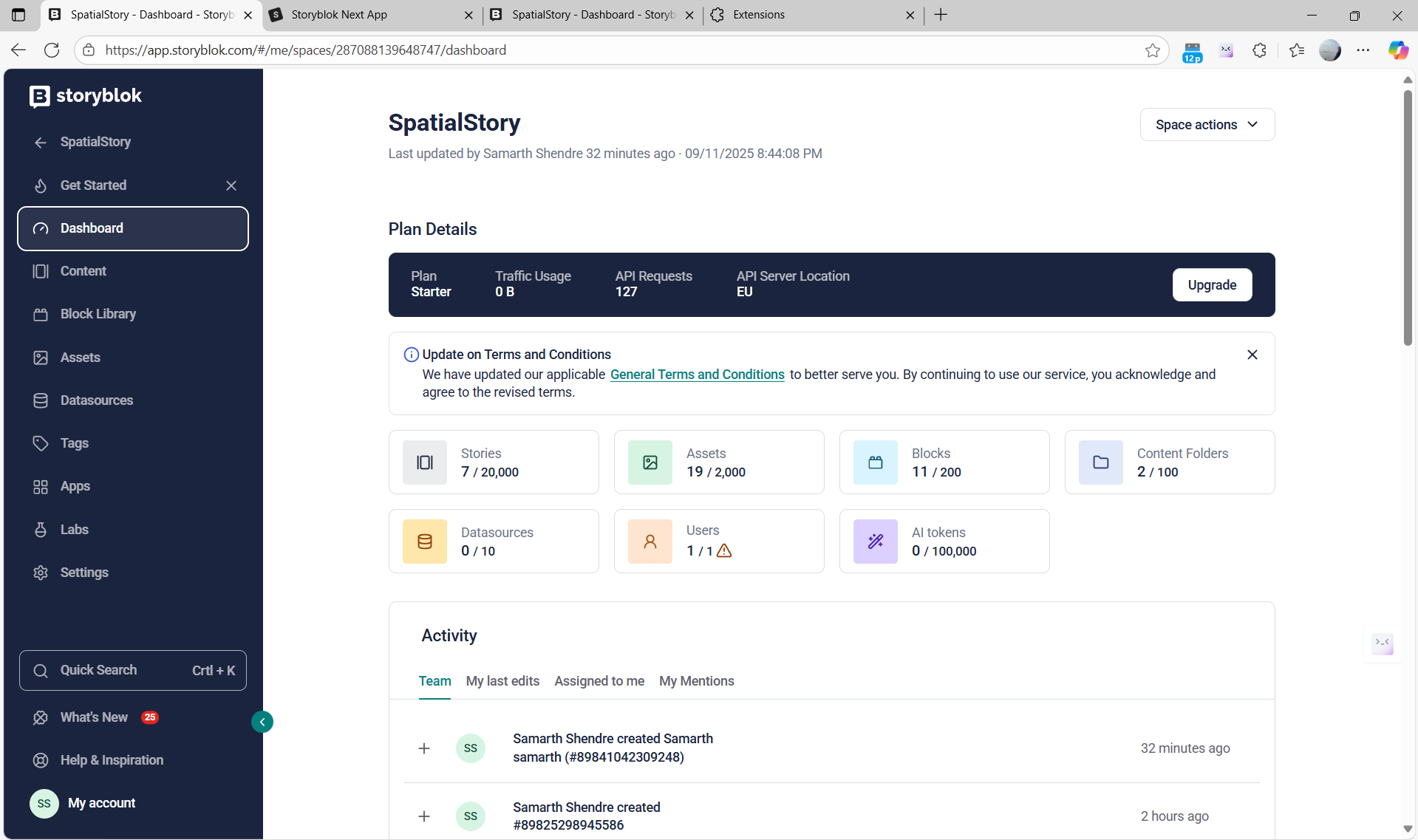Open What's New notifications
The height and width of the screenshot is (840, 1418).
click(x=96, y=717)
